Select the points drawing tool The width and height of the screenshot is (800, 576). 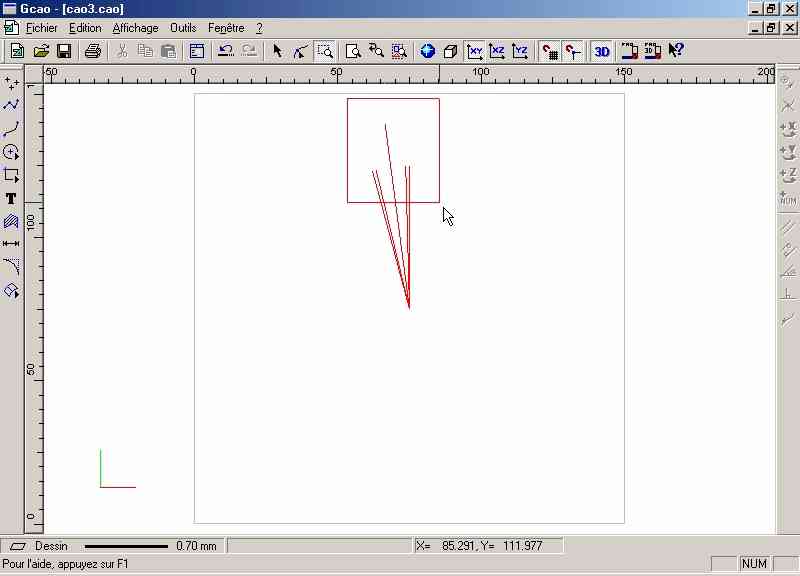[11, 83]
